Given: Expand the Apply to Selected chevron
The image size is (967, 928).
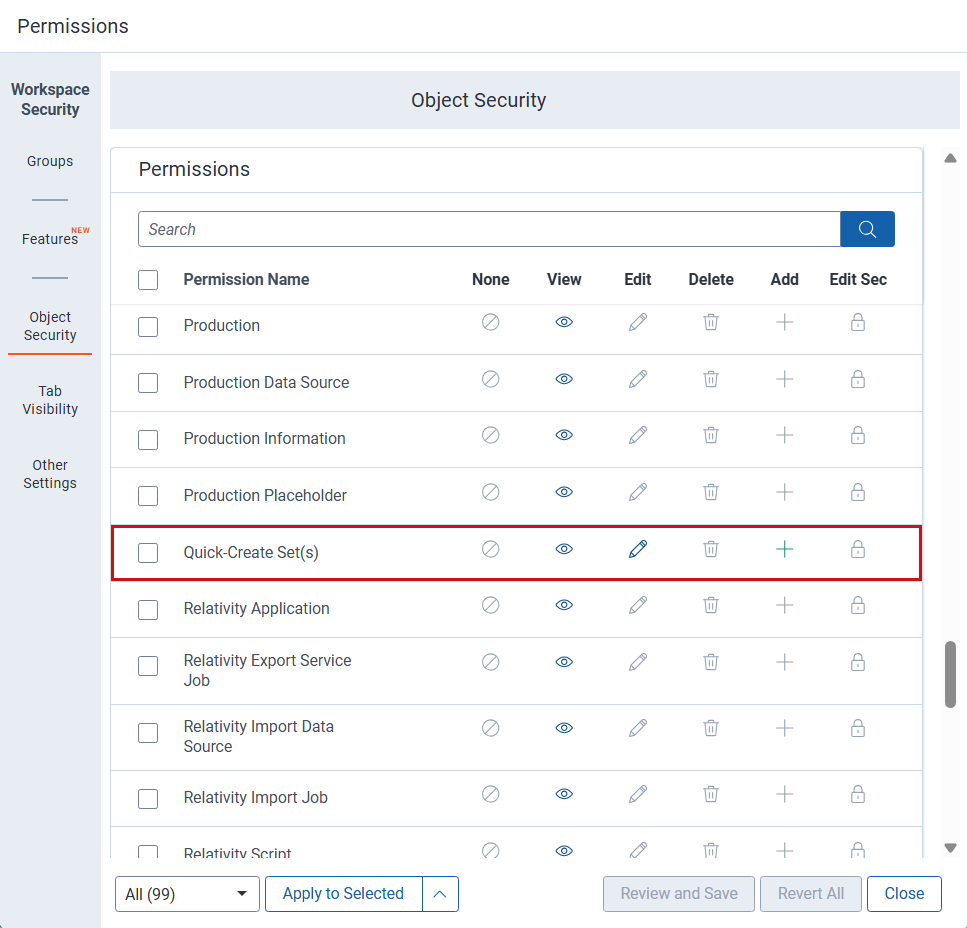Looking at the screenshot, I should pyautogui.click(x=441, y=893).
